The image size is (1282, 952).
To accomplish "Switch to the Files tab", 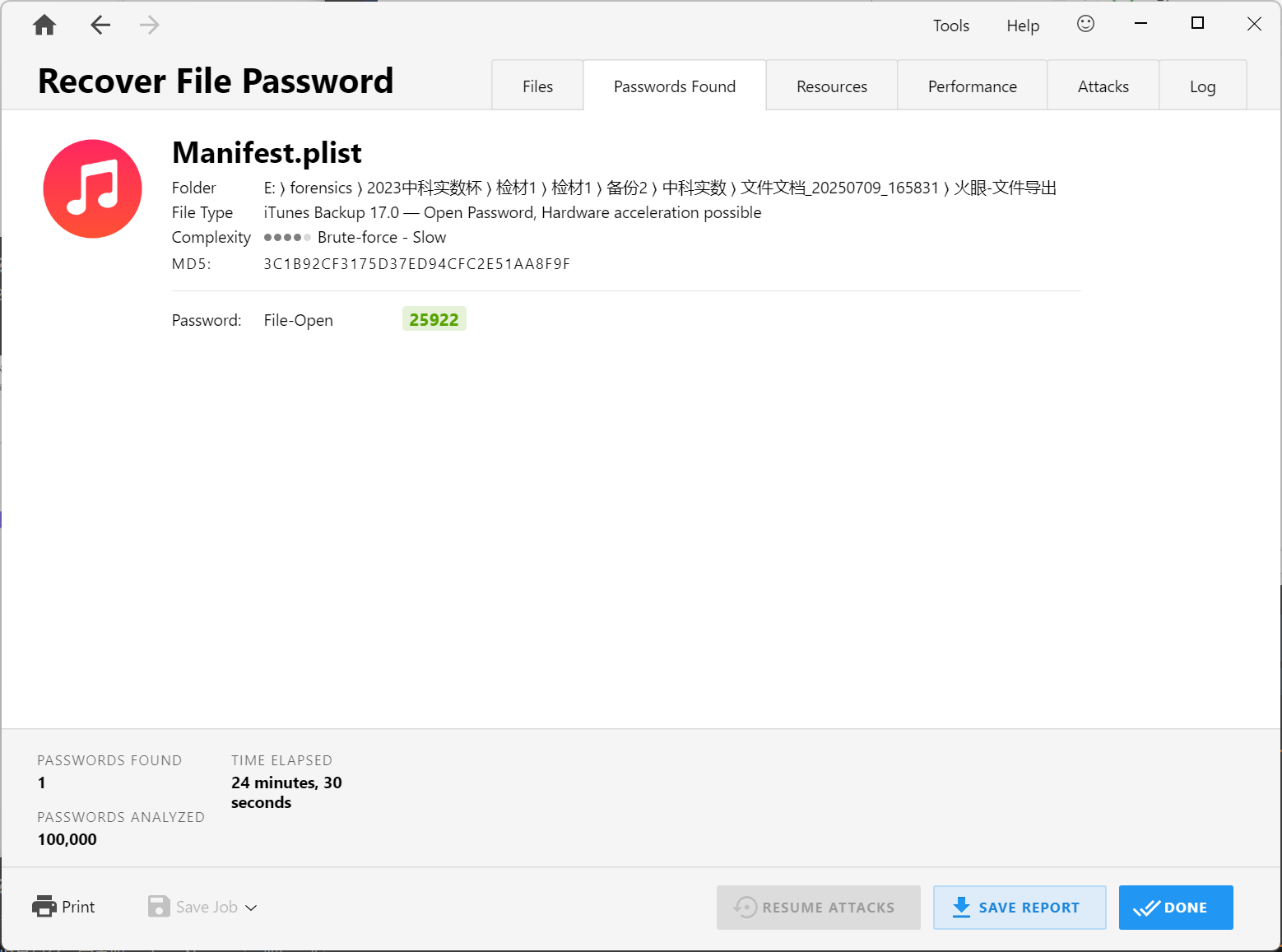I will (537, 86).
